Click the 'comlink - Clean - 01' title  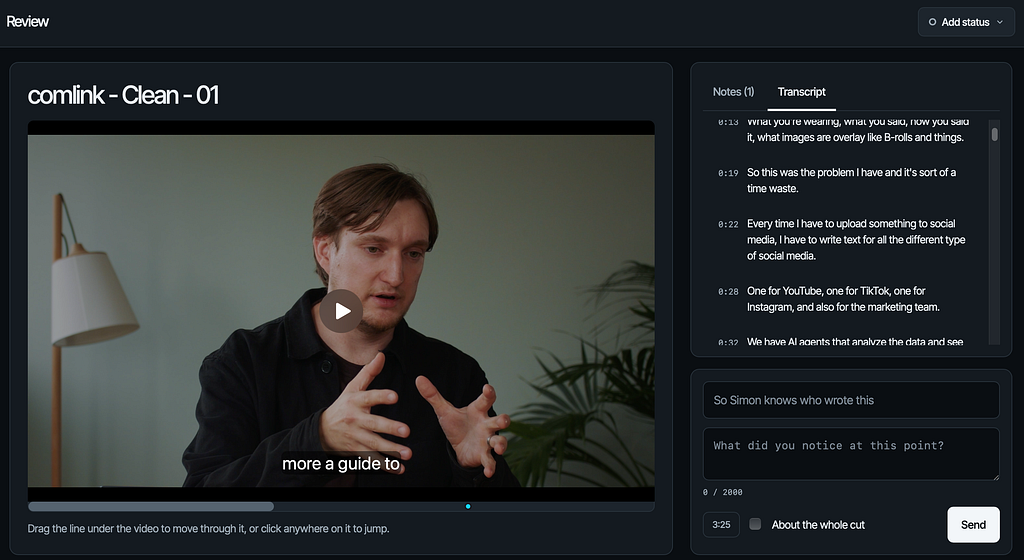point(123,95)
